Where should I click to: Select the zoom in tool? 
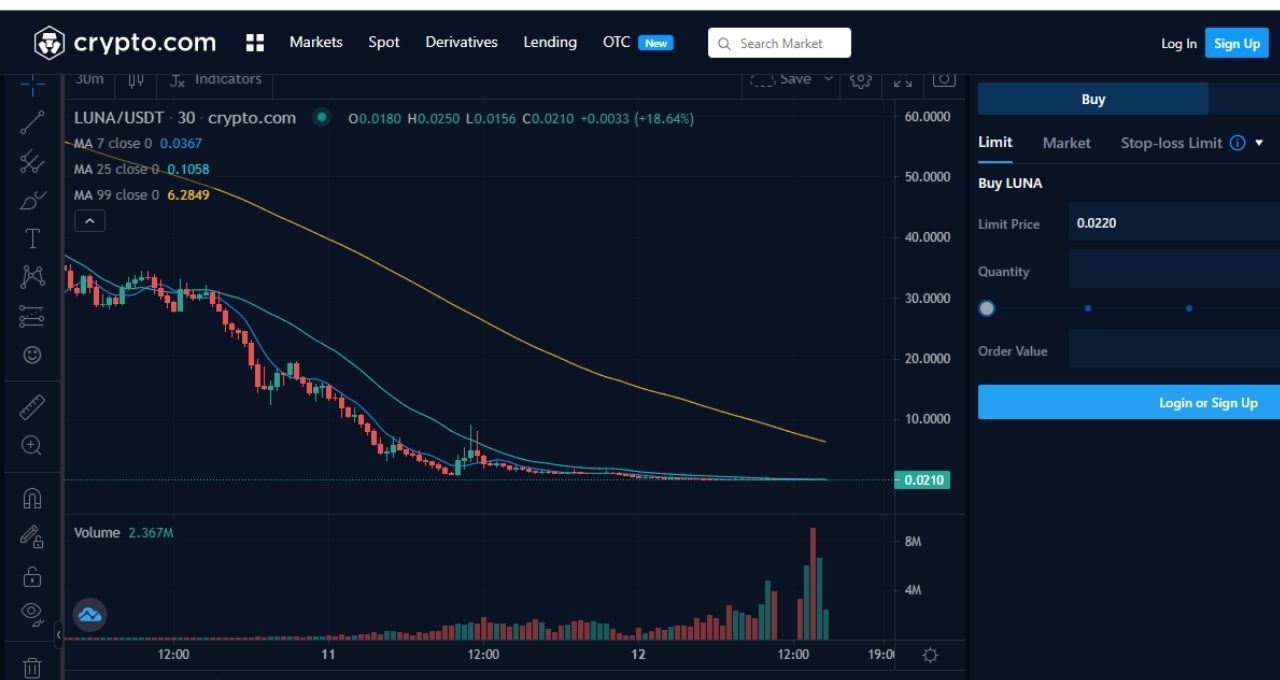click(32, 446)
